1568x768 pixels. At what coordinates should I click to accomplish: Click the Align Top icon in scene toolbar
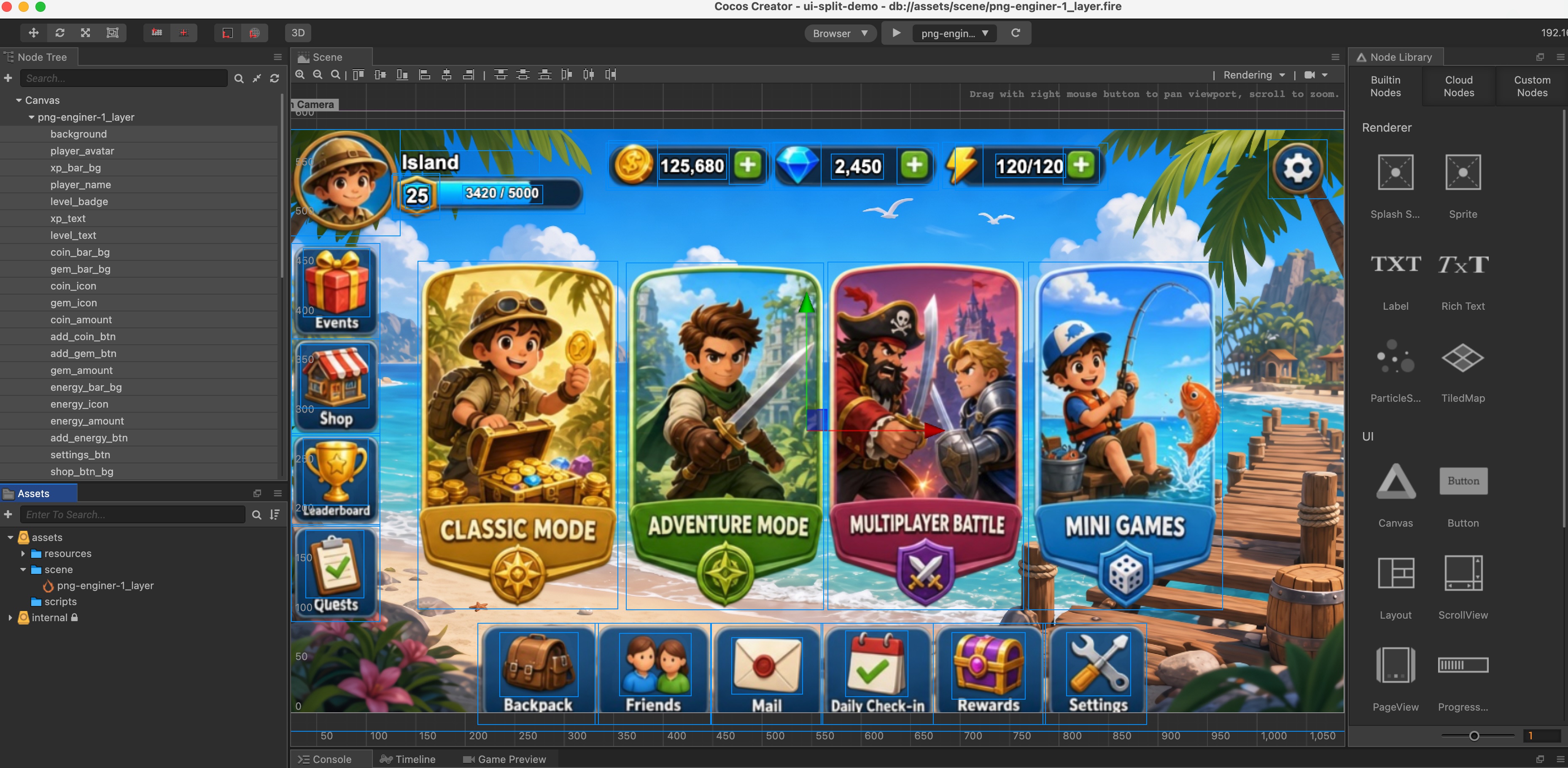tap(358, 74)
